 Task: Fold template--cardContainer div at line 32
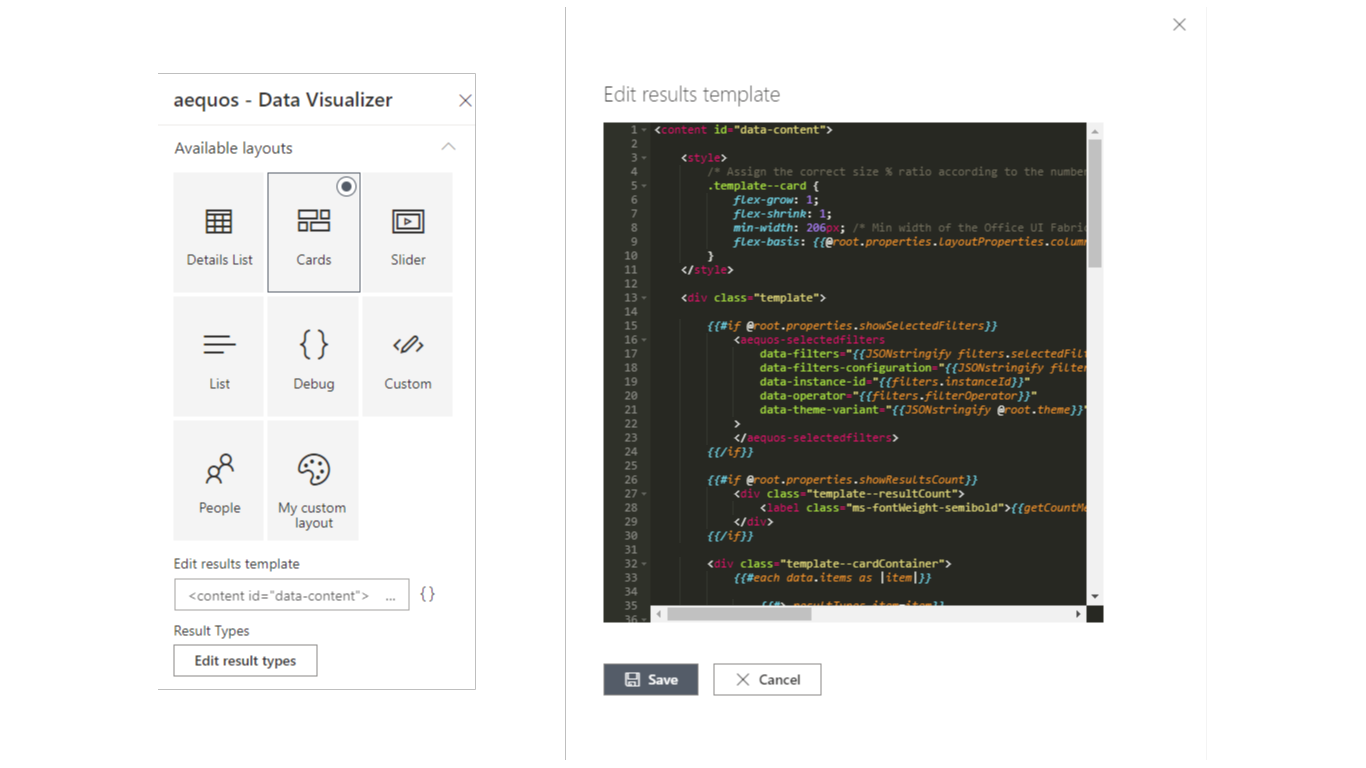644,564
